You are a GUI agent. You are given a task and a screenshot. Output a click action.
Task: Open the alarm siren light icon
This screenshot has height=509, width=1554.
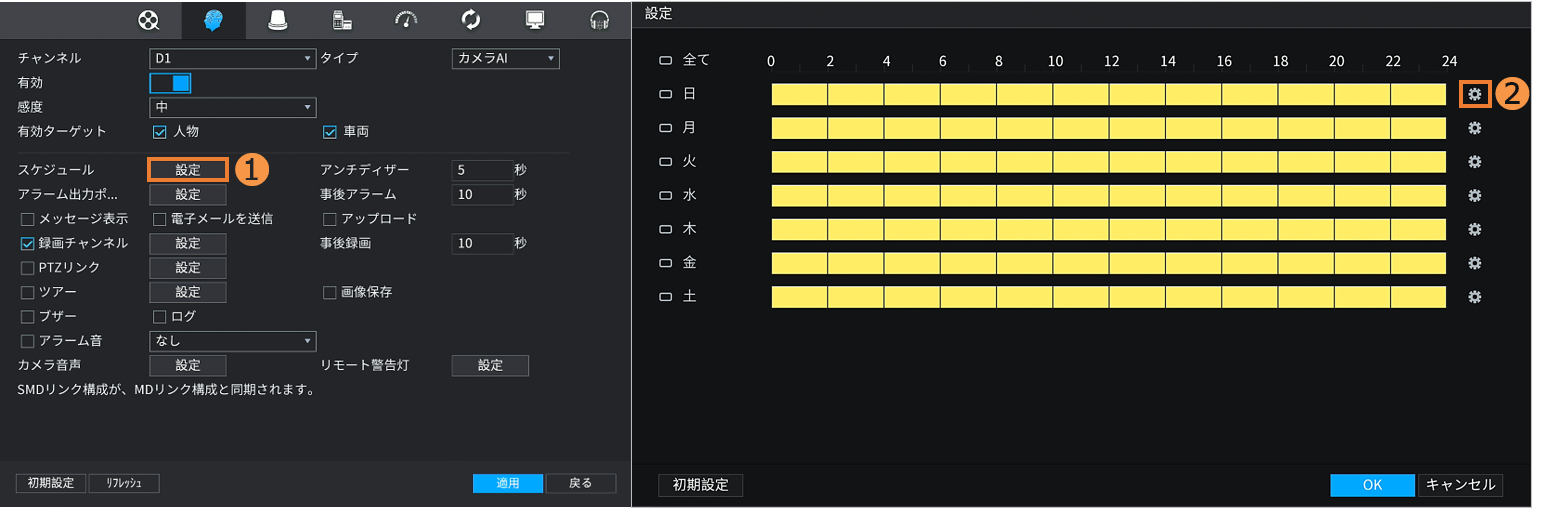278,20
